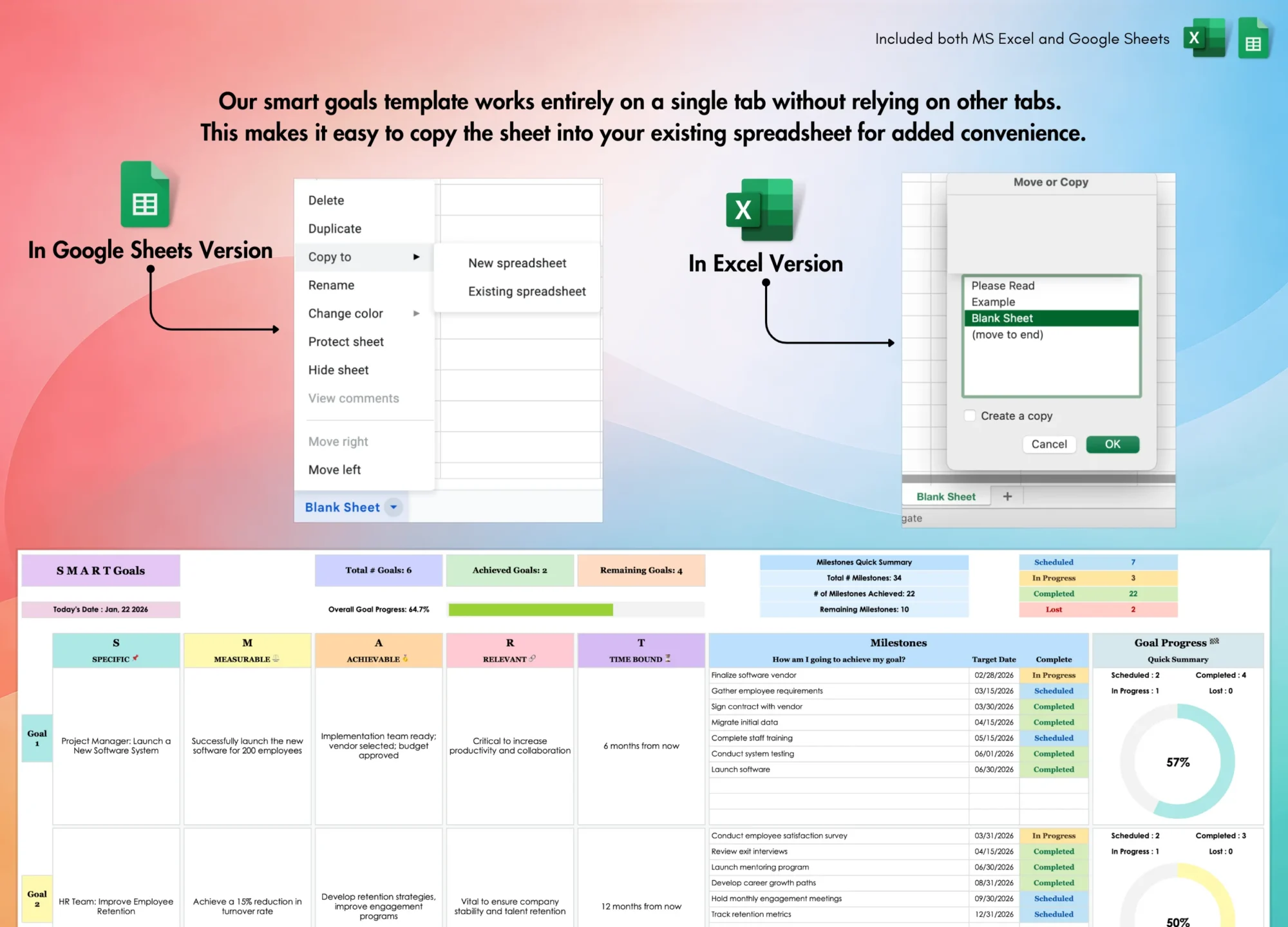The height and width of the screenshot is (927, 1288).
Task: Click the S M A R T Goals title cell
Action: [101, 570]
